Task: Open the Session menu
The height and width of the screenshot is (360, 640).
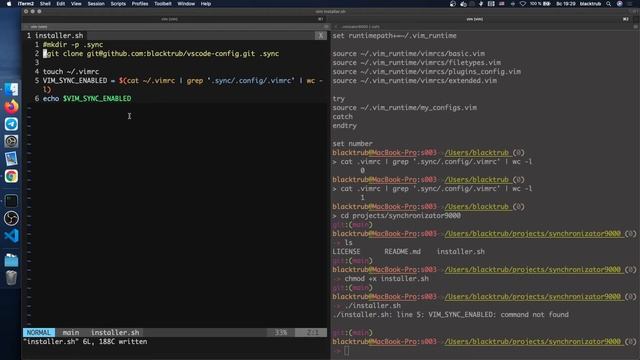Action: coord(96,4)
